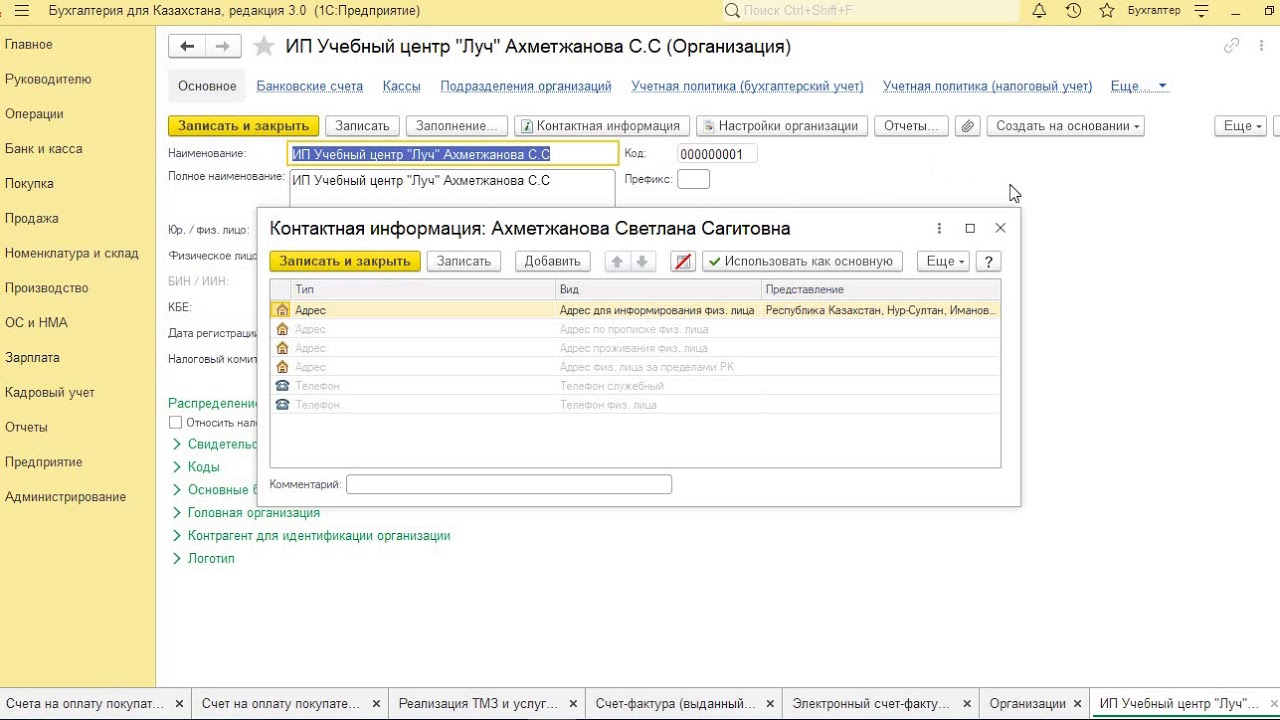Open dialog three-dot options menu
Viewport: 1280px width, 720px height.
click(939, 228)
